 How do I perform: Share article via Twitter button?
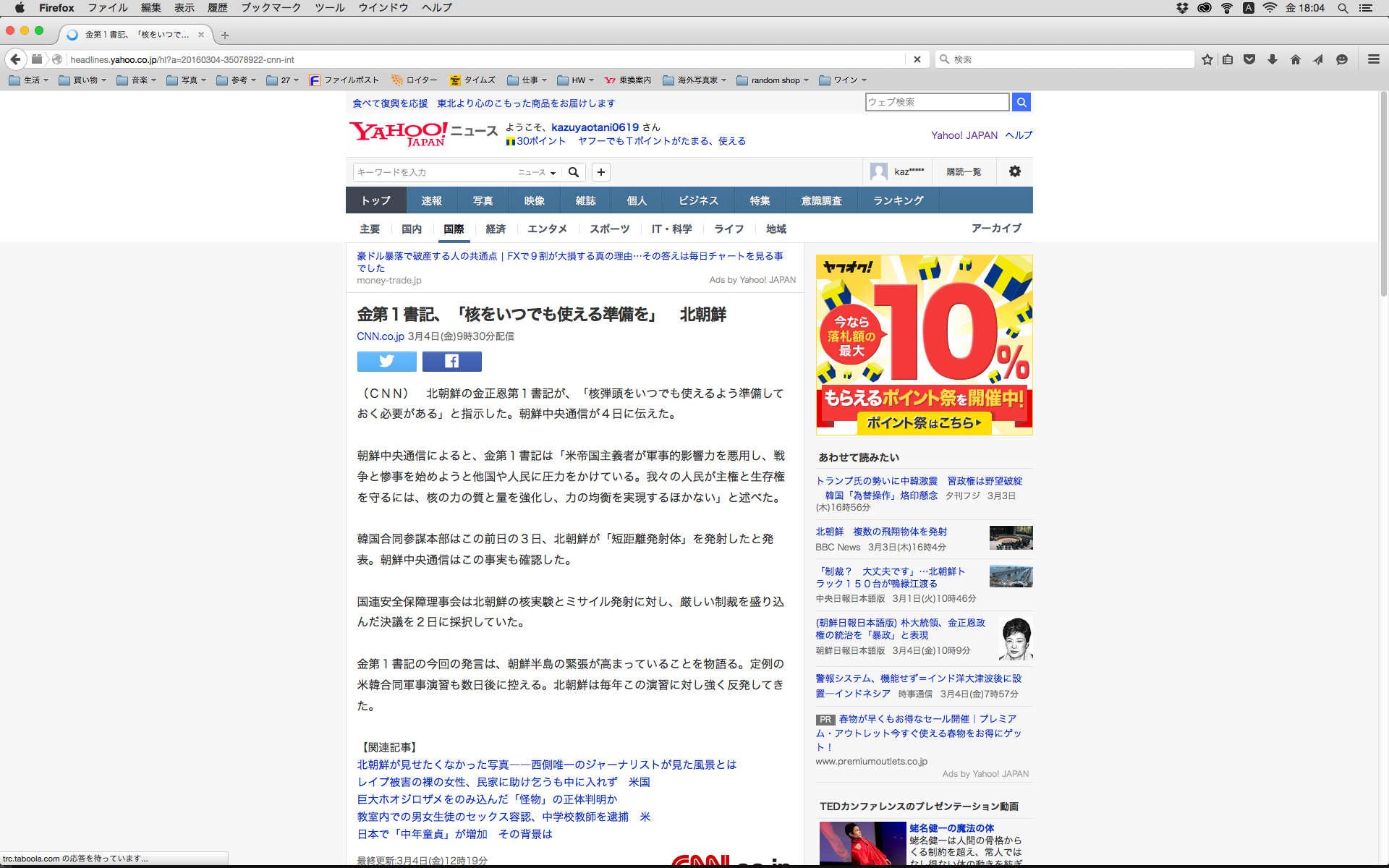(386, 361)
